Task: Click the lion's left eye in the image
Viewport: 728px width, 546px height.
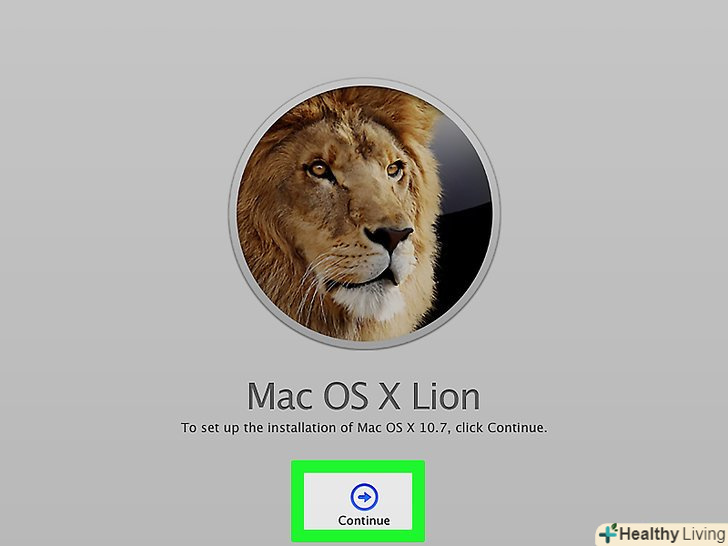Action: 318,169
